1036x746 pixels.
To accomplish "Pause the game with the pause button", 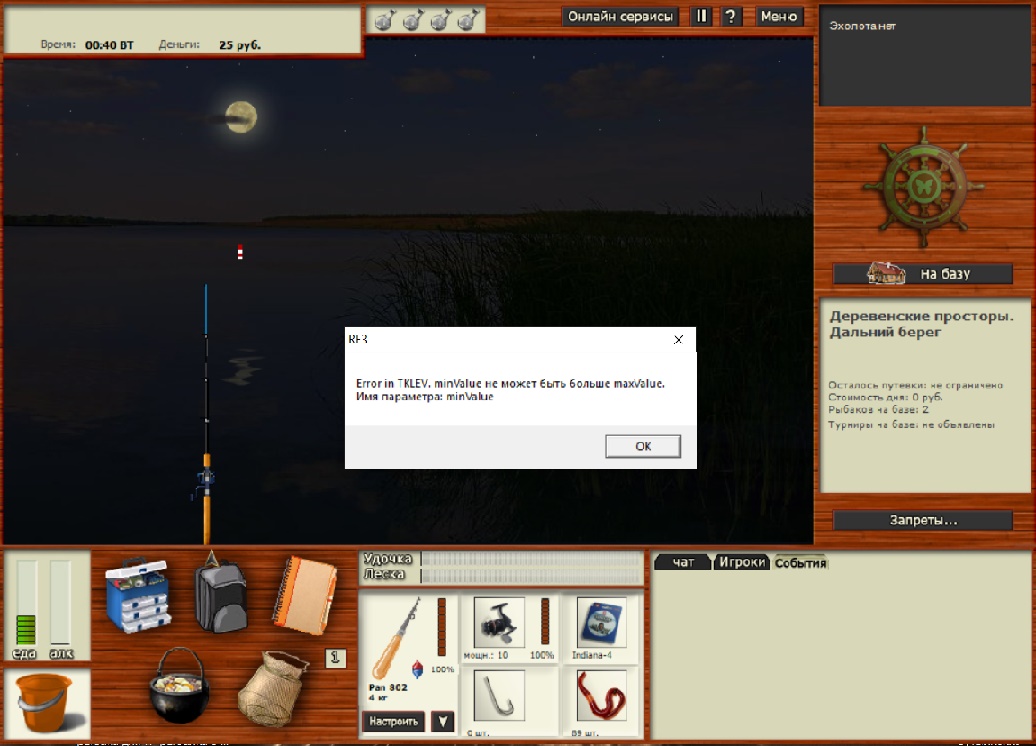I will point(701,17).
